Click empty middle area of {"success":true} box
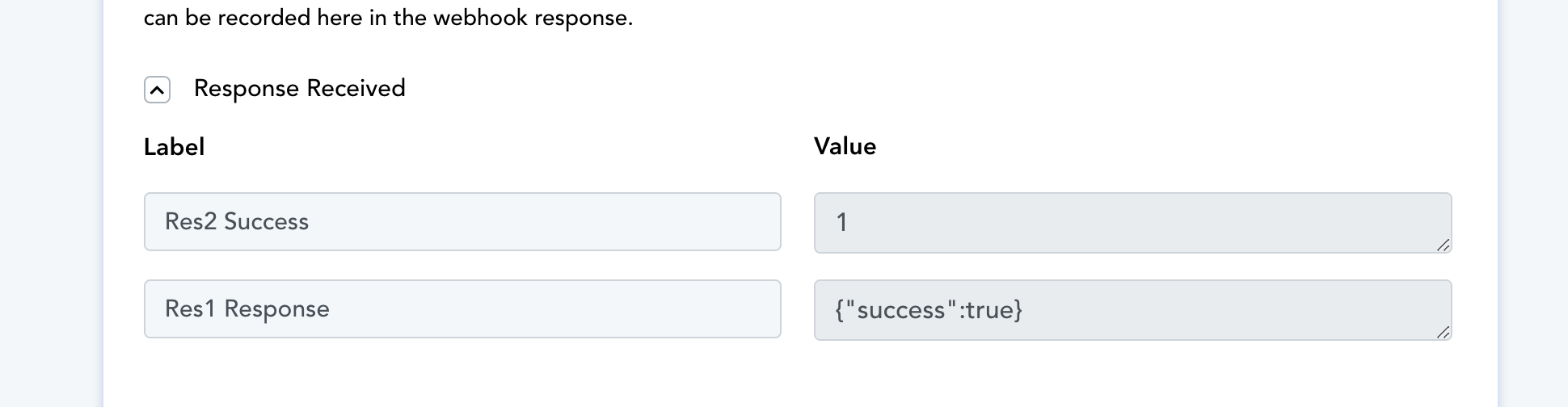Screen dimensions: 1568x407 point(1212,309)
